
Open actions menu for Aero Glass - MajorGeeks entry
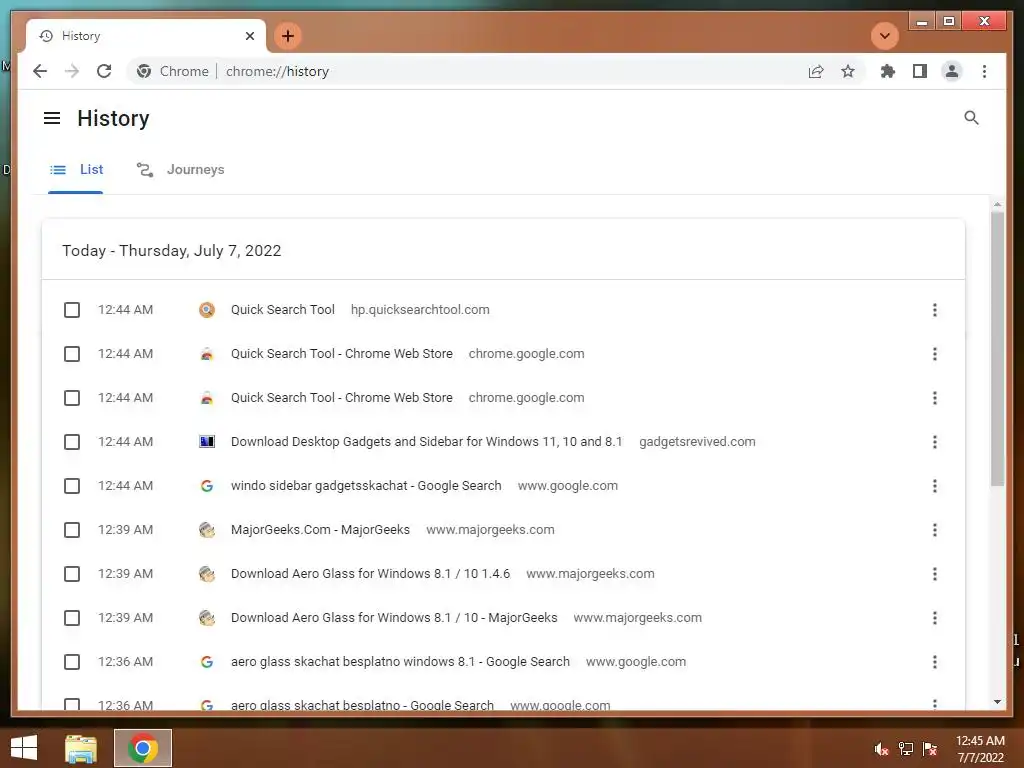pyautogui.click(x=935, y=618)
